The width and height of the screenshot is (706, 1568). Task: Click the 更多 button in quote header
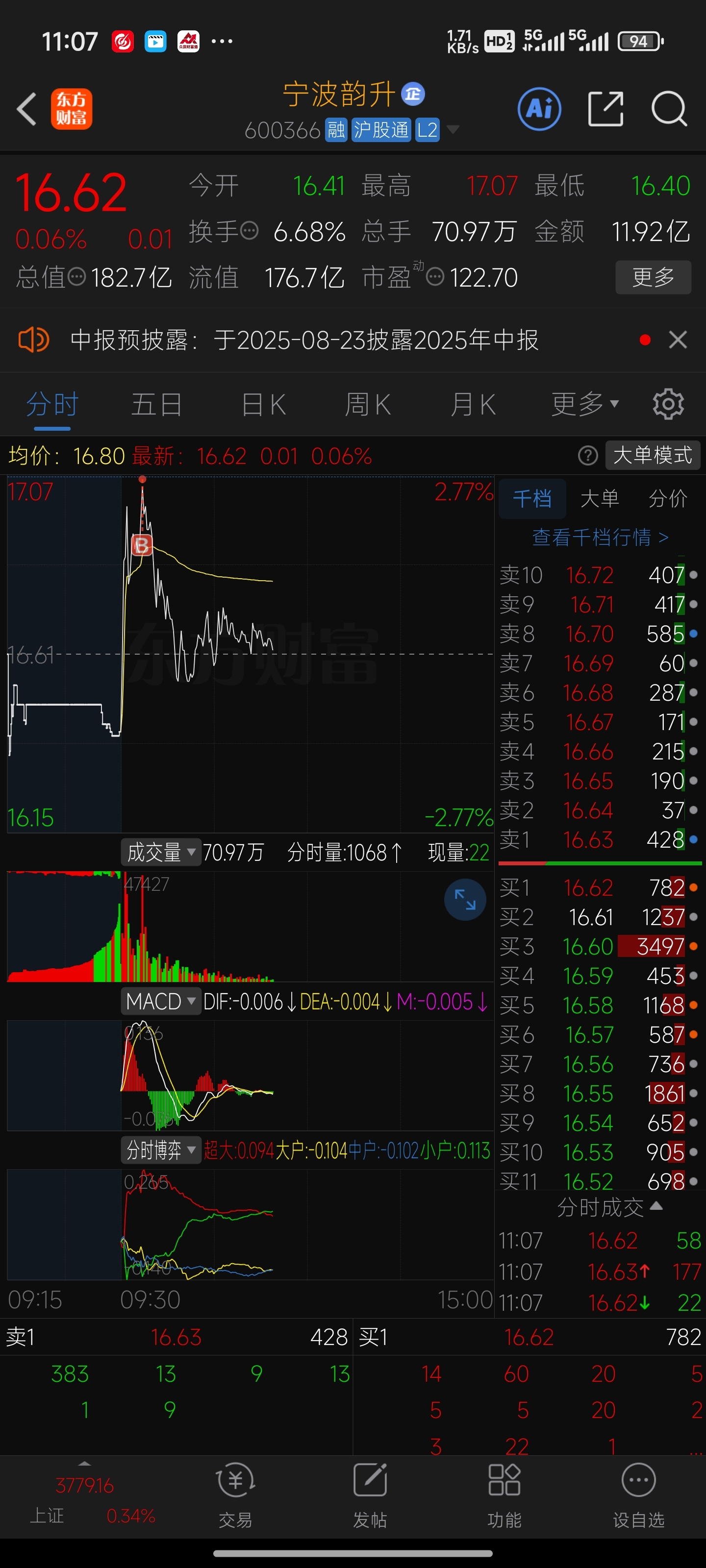click(654, 277)
